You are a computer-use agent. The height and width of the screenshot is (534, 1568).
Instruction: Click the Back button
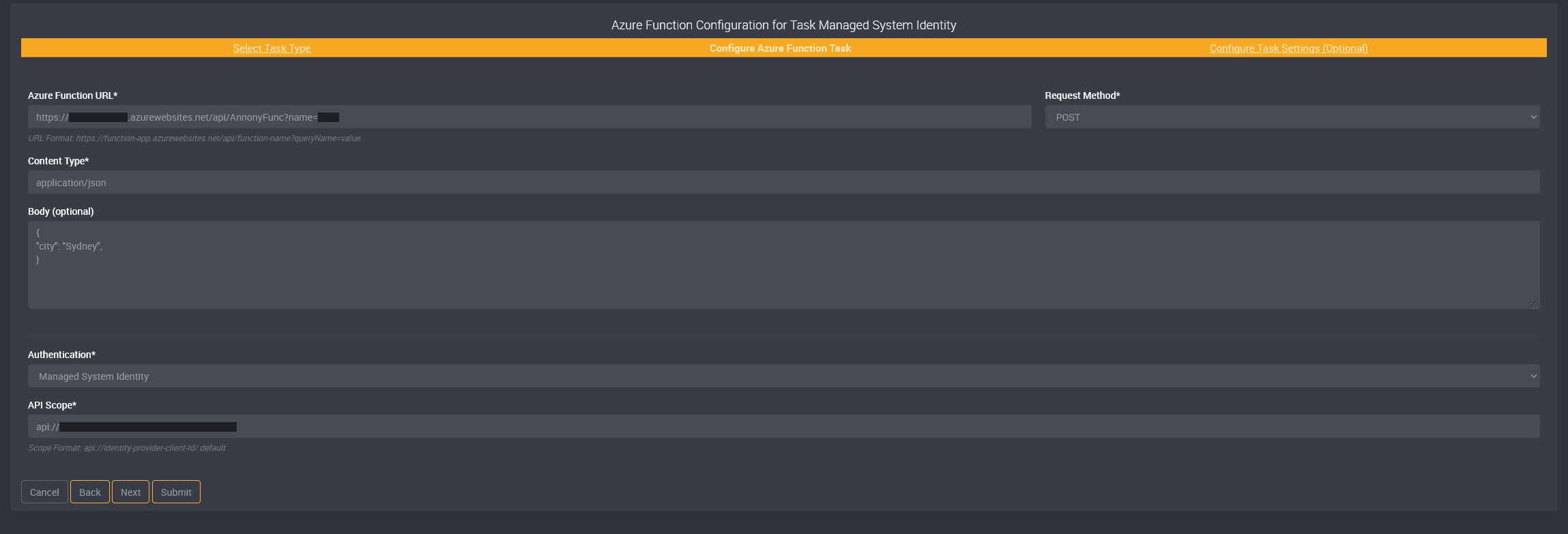click(90, 492)
